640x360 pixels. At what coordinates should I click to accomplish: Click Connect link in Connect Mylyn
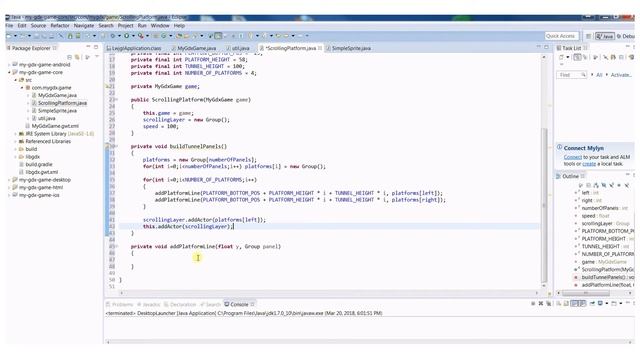572,157
